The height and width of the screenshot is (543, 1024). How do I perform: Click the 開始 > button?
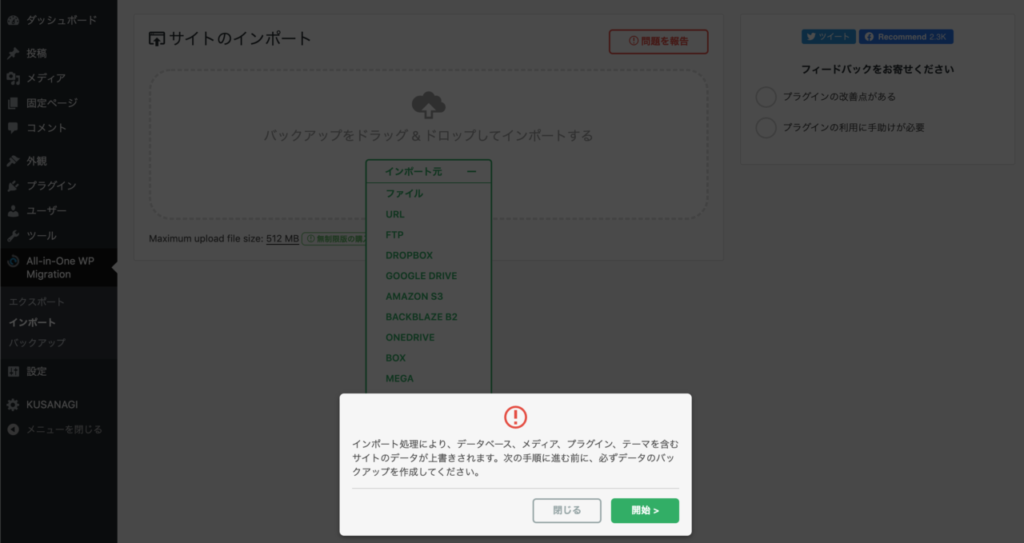click(645, 510)
